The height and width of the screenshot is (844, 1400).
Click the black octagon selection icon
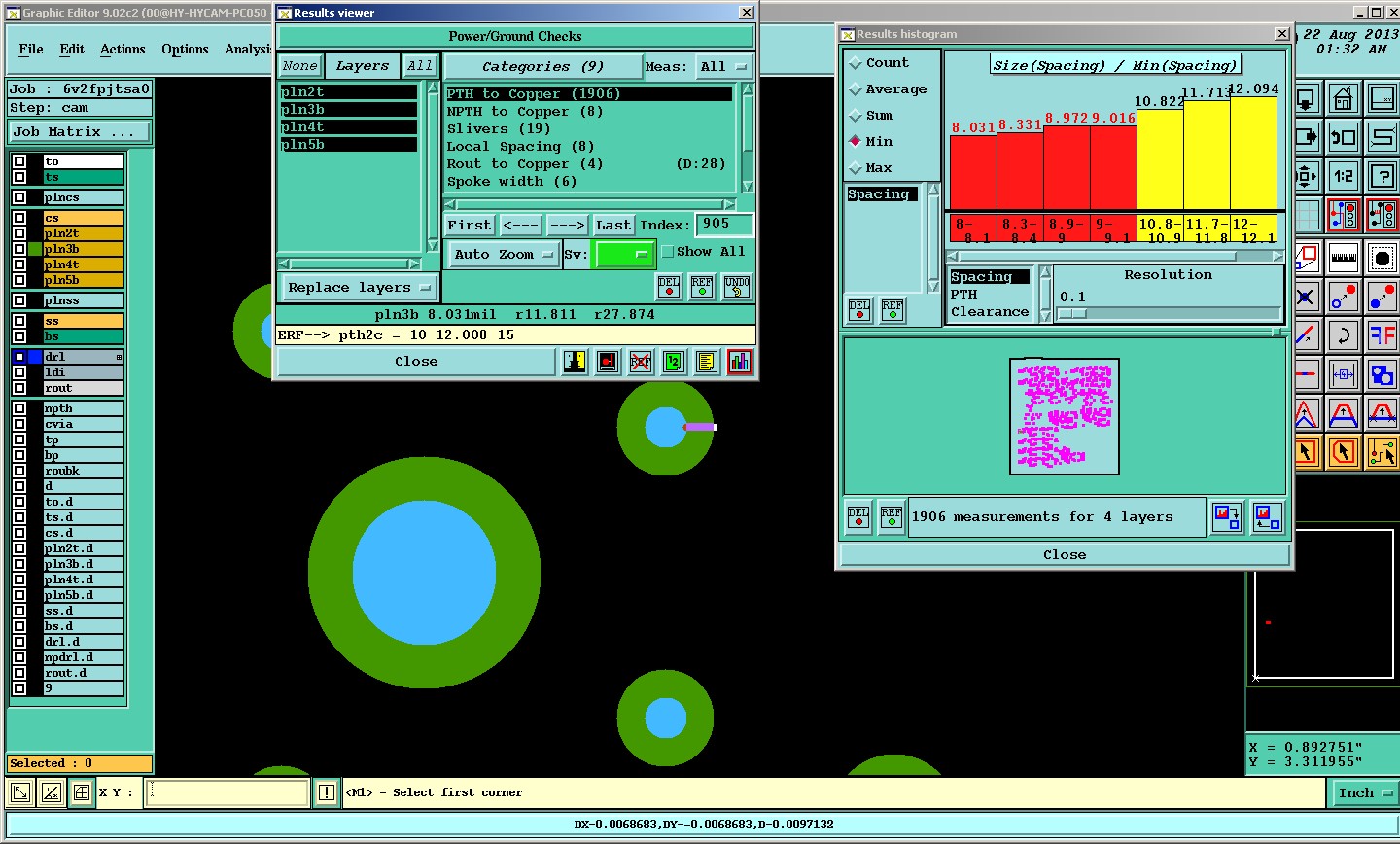[x=1382, y=258]
